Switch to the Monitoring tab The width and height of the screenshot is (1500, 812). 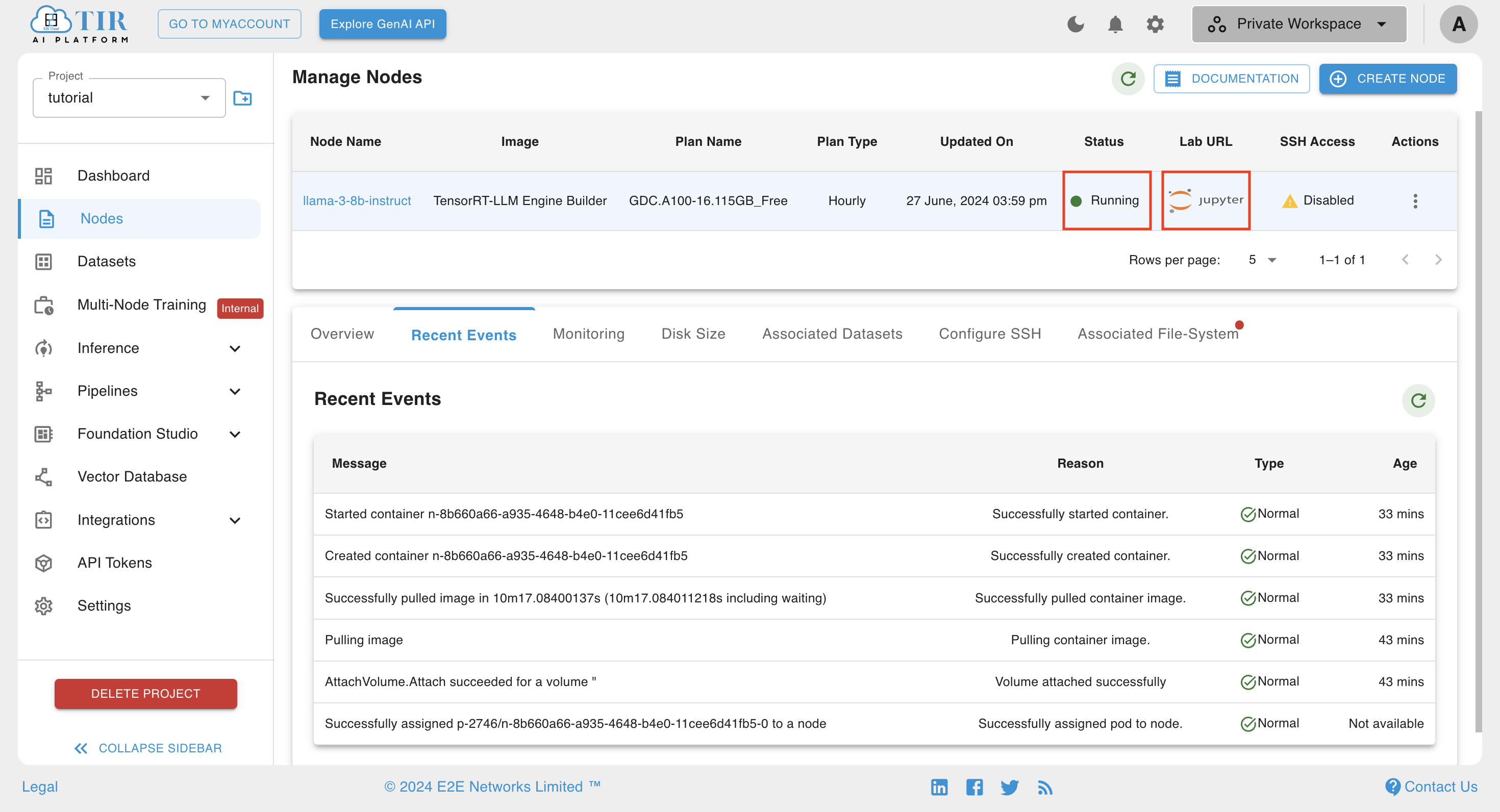coord(588,334)
